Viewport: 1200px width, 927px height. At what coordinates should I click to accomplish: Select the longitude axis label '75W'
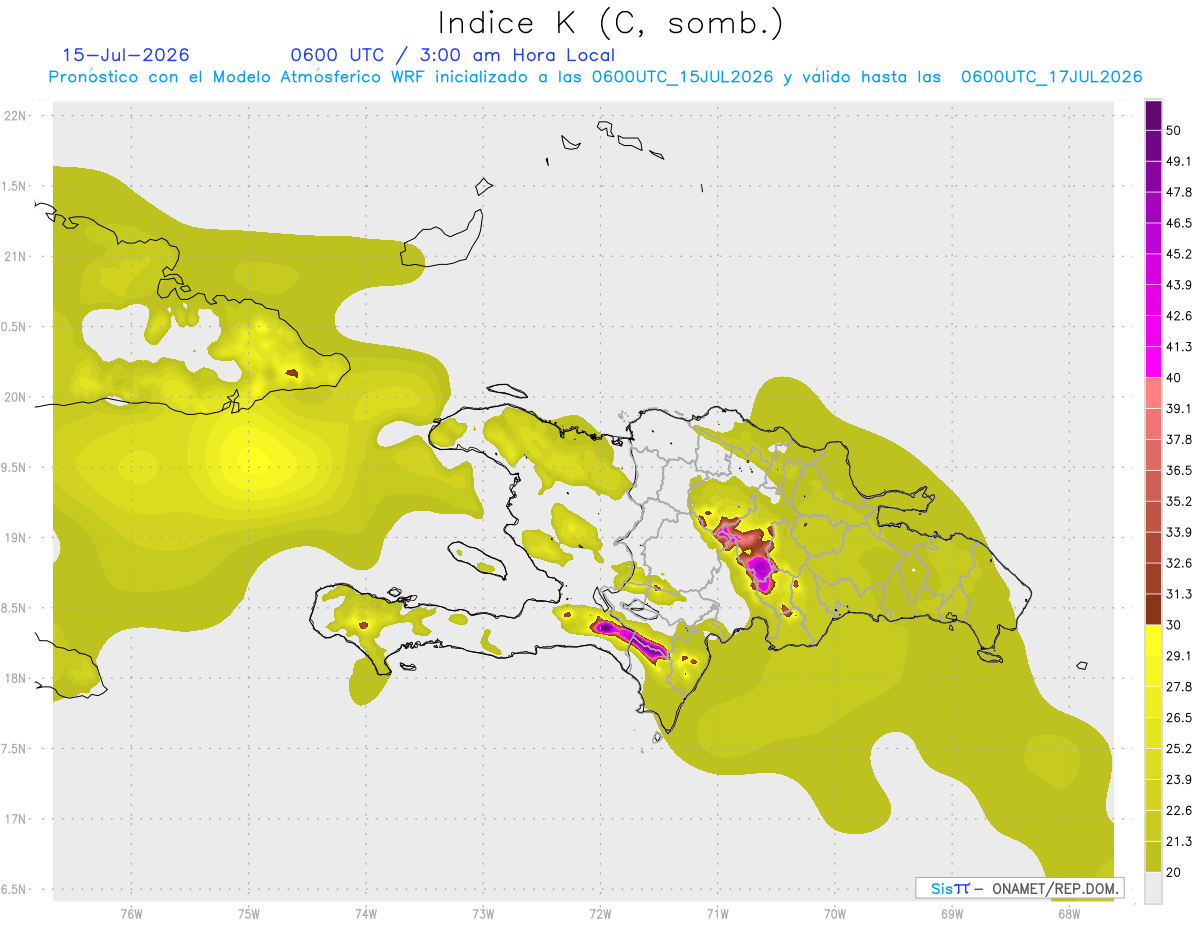coord(249,914)
